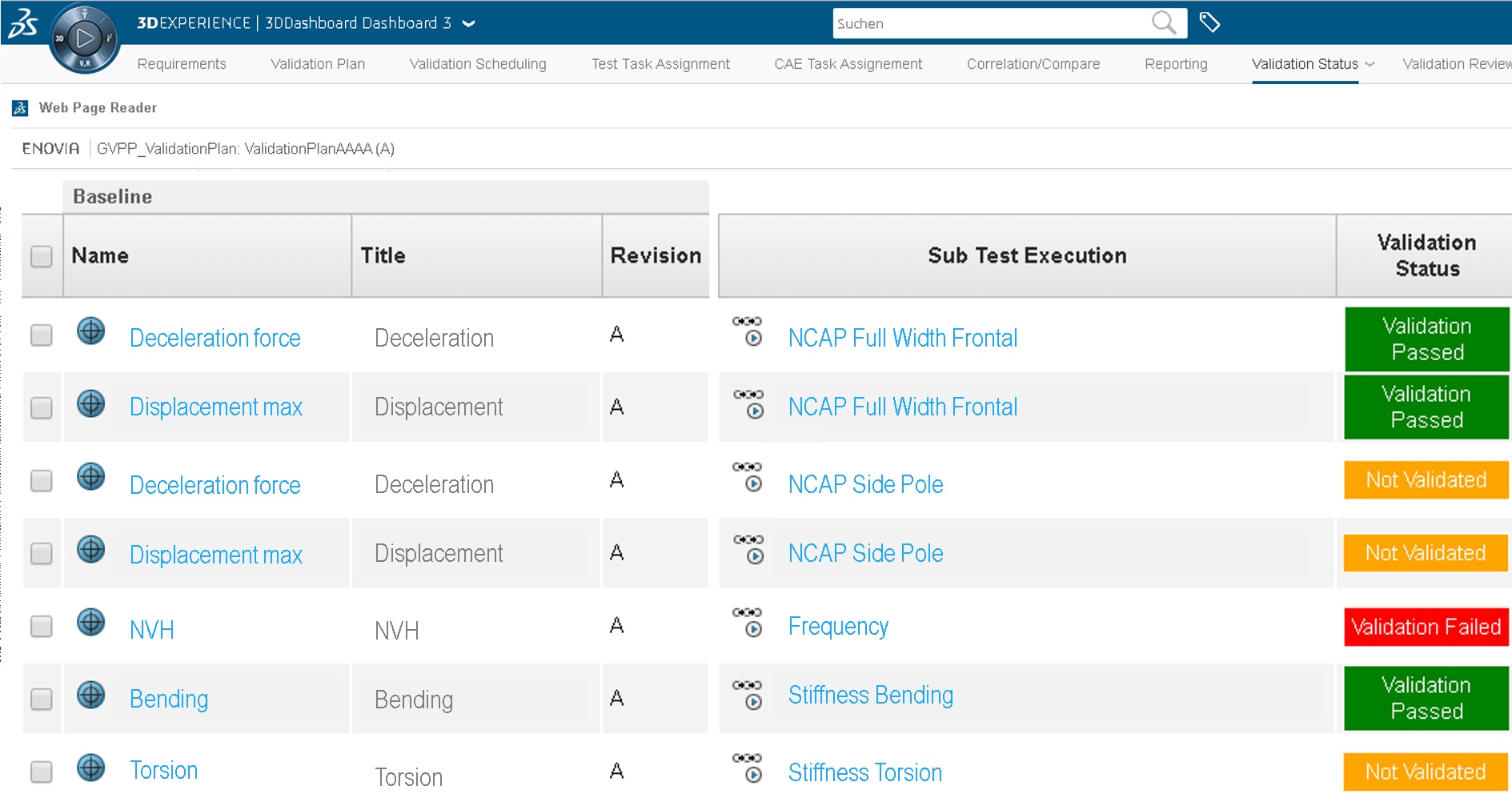The height and width of the screenshot is (806, 1512).
Task: Click the red Validation Failed status
Action: click(x=1426, y=627)
